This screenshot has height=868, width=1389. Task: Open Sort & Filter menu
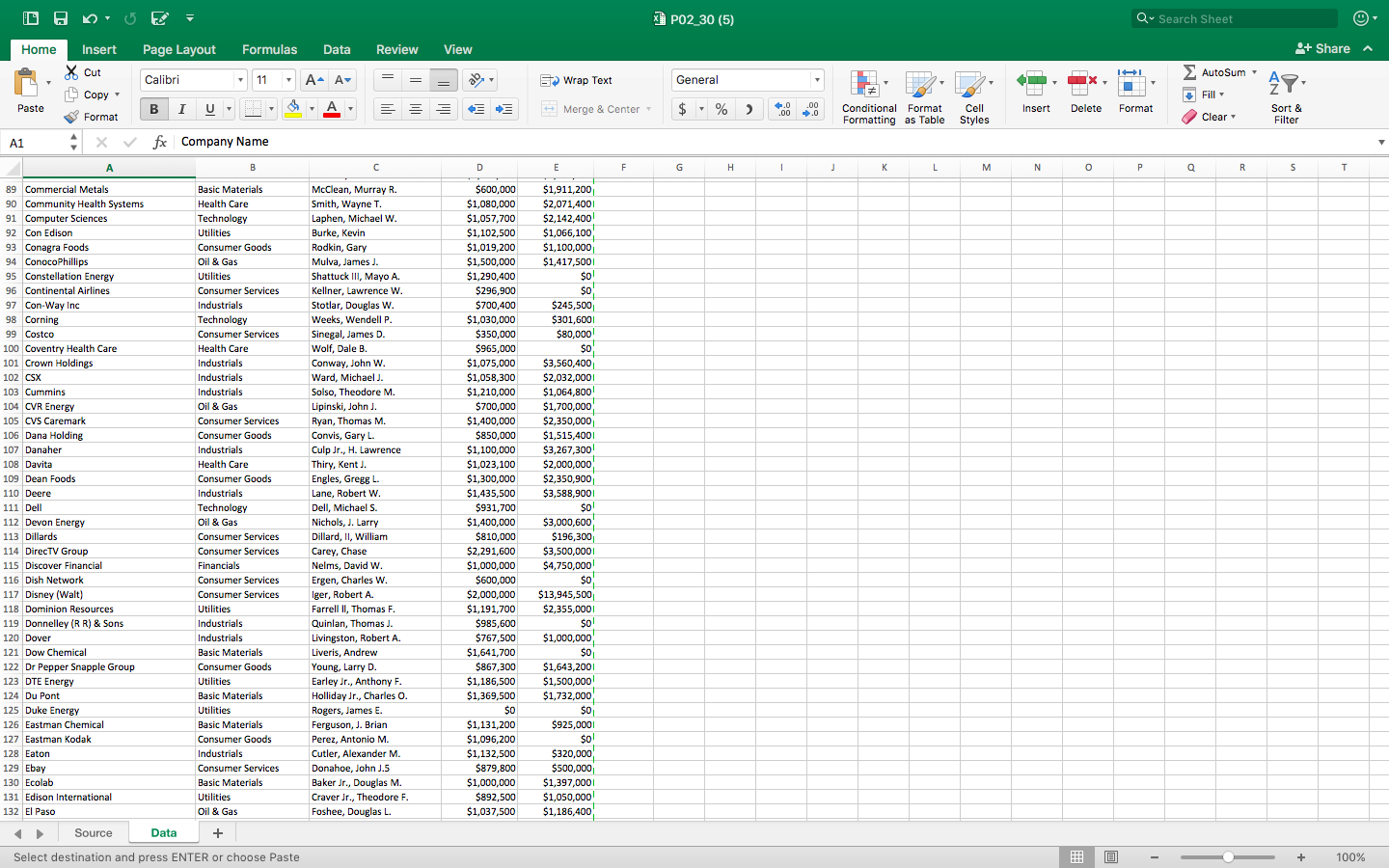click(1286, 96)
